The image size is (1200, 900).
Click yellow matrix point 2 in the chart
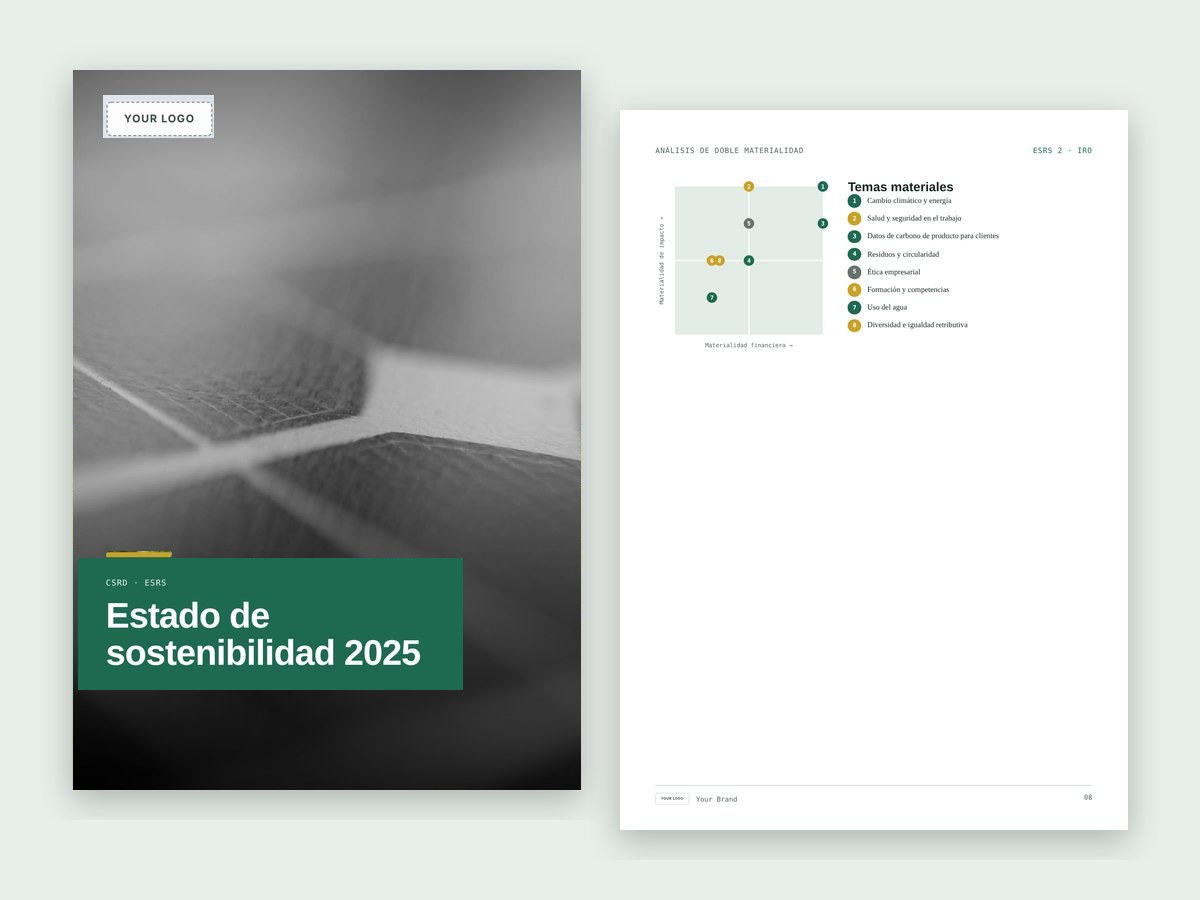[749, 187]
